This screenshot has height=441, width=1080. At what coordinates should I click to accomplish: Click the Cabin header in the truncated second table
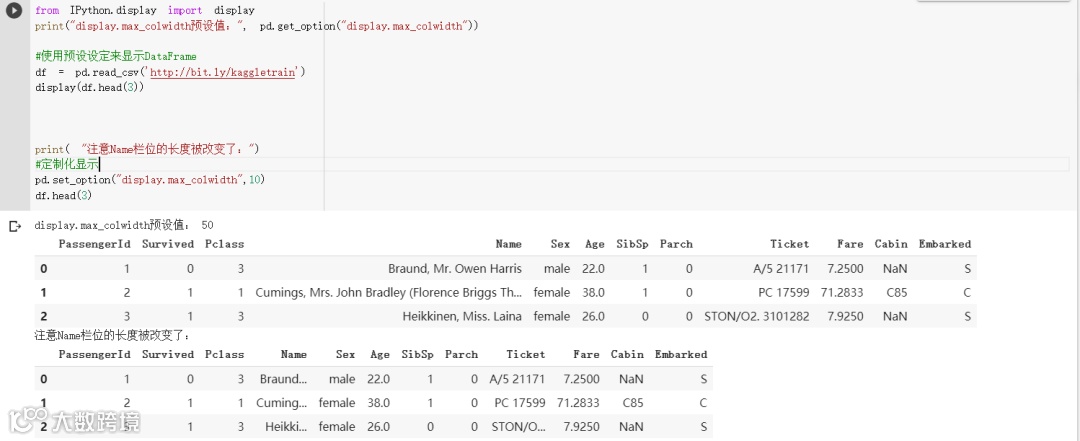pos(627,354)
